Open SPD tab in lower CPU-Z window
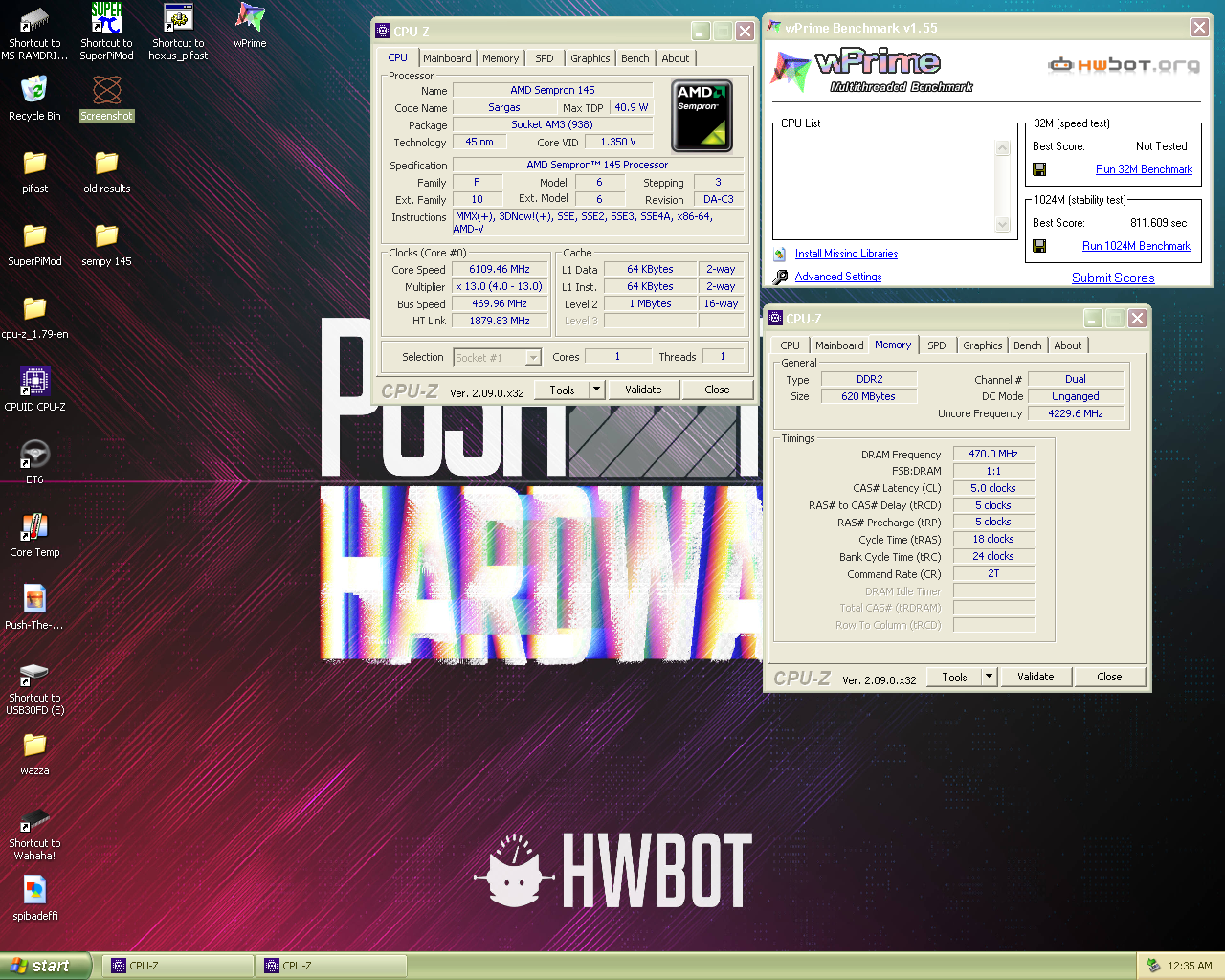This screenshot has height=980, width=1225. [937, 345]
